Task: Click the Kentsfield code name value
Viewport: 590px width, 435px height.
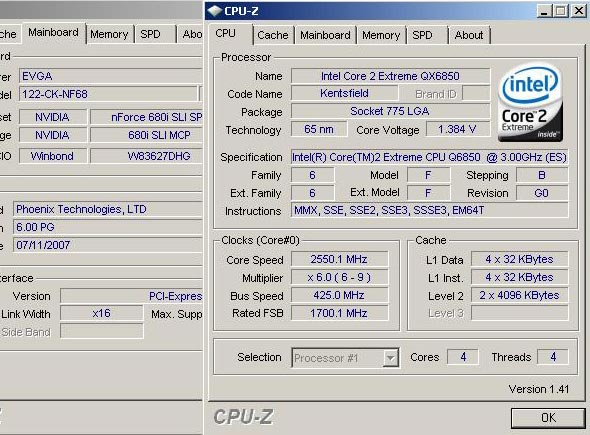Action: click(344, 93)
